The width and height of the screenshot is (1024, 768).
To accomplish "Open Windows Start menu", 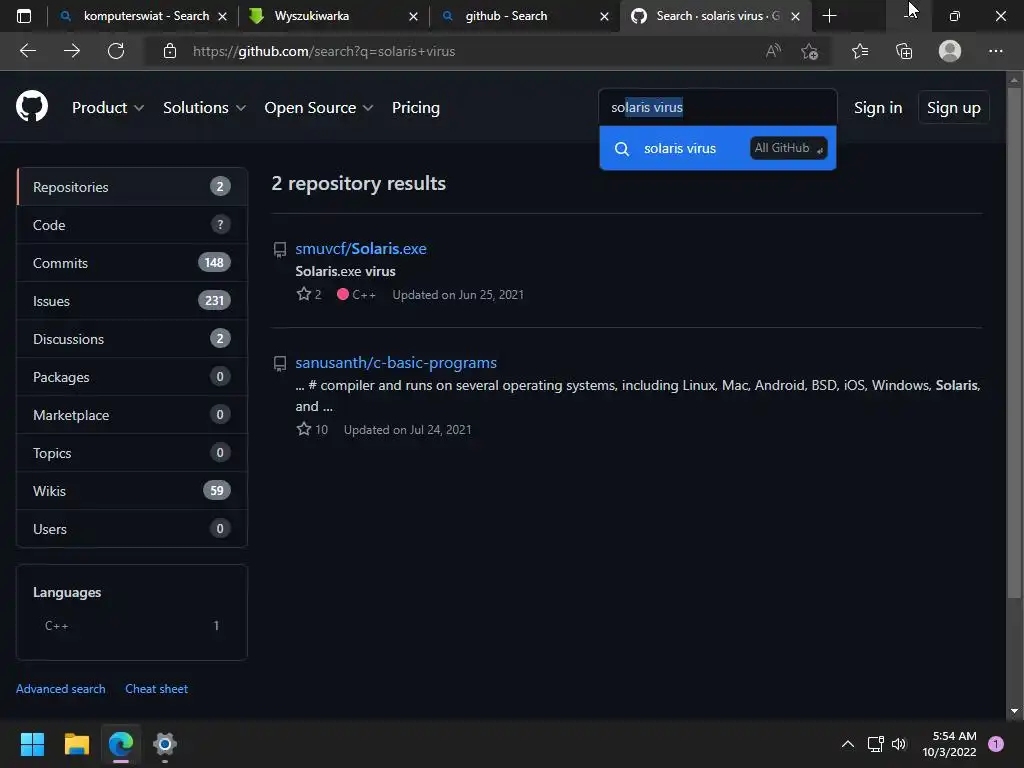I will point(32,744).
